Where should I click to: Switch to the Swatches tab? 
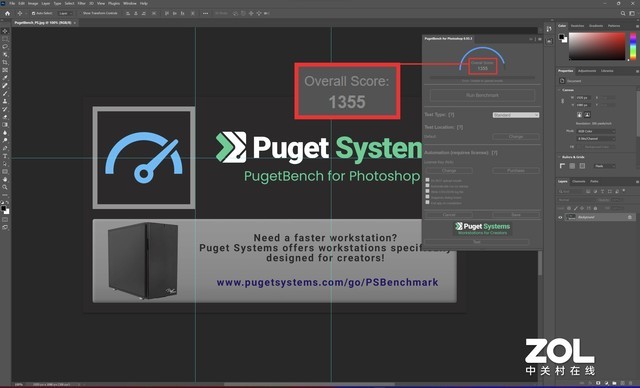(x=577, y=26)
